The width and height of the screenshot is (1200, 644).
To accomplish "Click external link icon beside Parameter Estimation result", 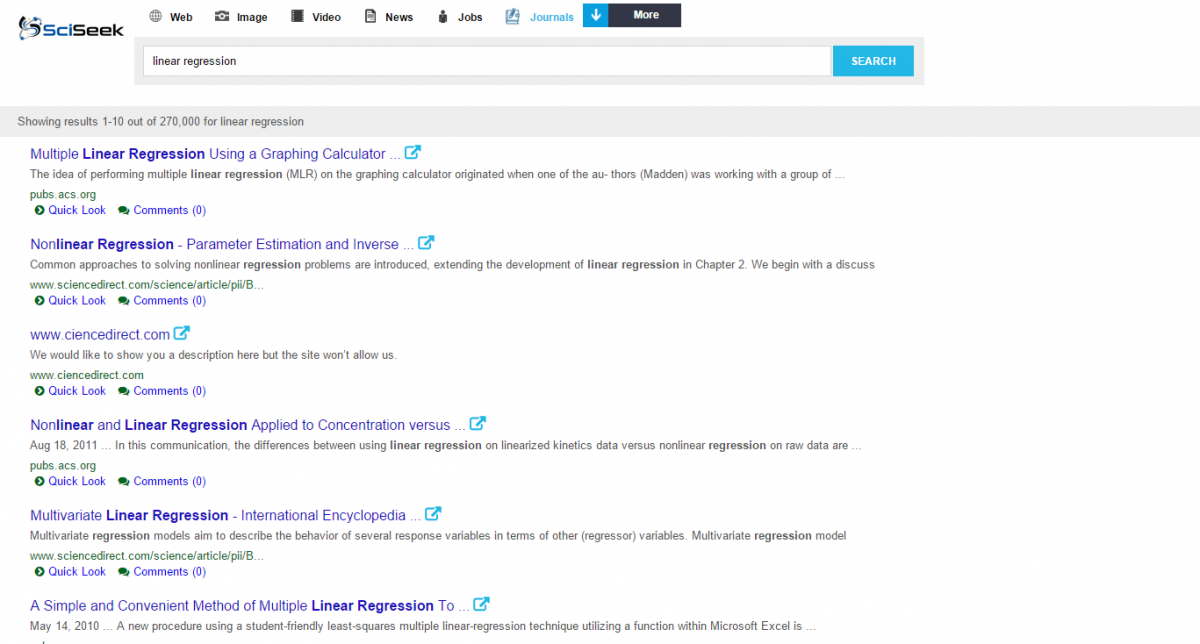I will (x=426, y=243).
